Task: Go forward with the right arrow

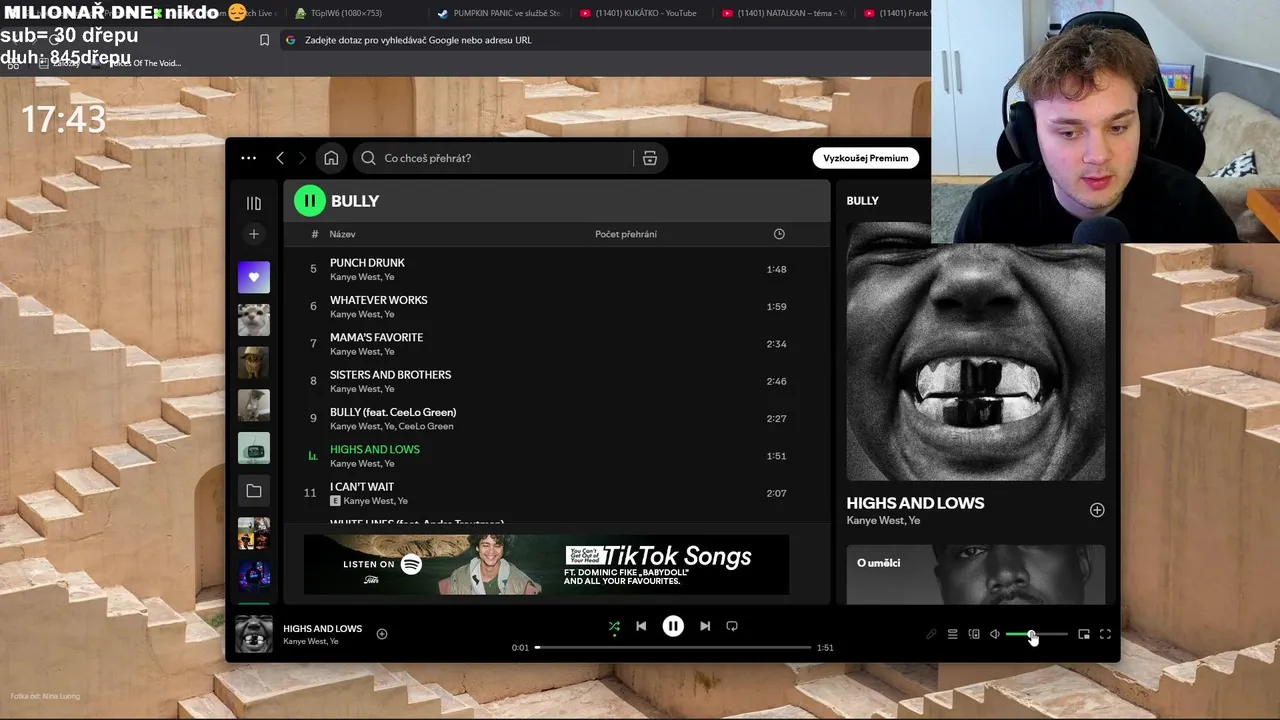Action: pos(302,158)
